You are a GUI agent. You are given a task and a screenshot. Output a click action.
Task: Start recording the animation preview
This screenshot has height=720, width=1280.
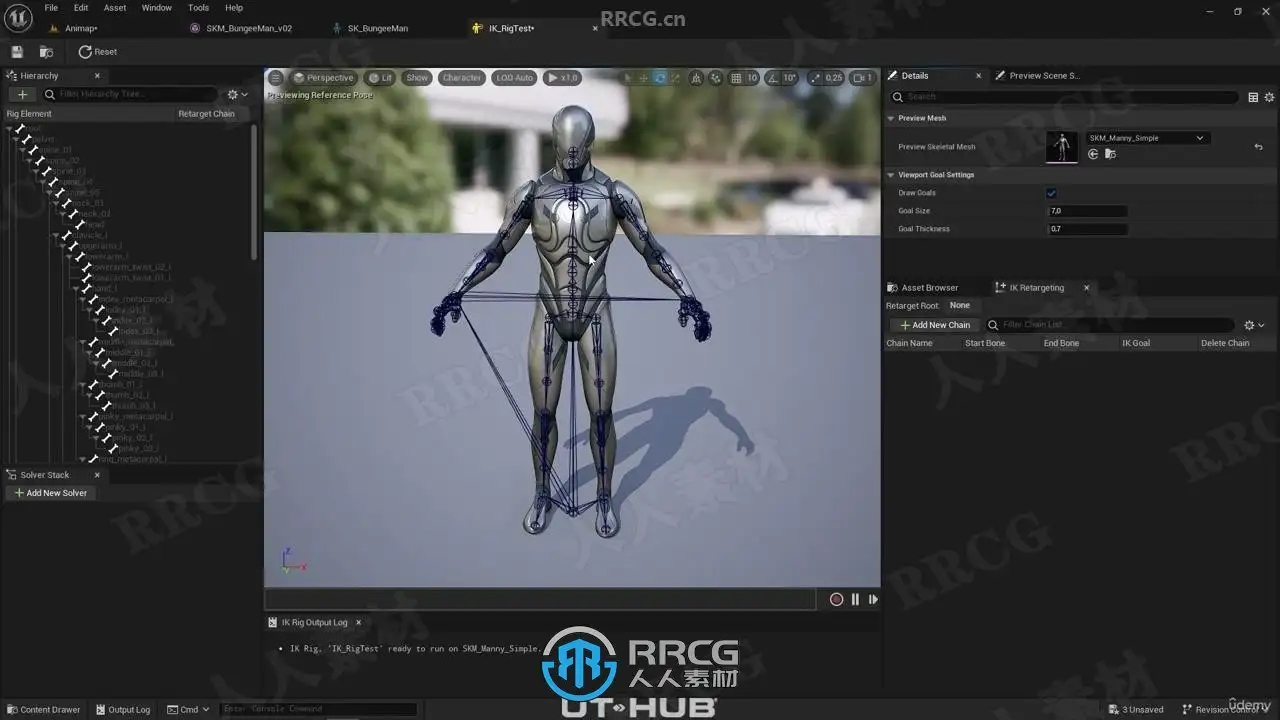(x=836, y=600)
